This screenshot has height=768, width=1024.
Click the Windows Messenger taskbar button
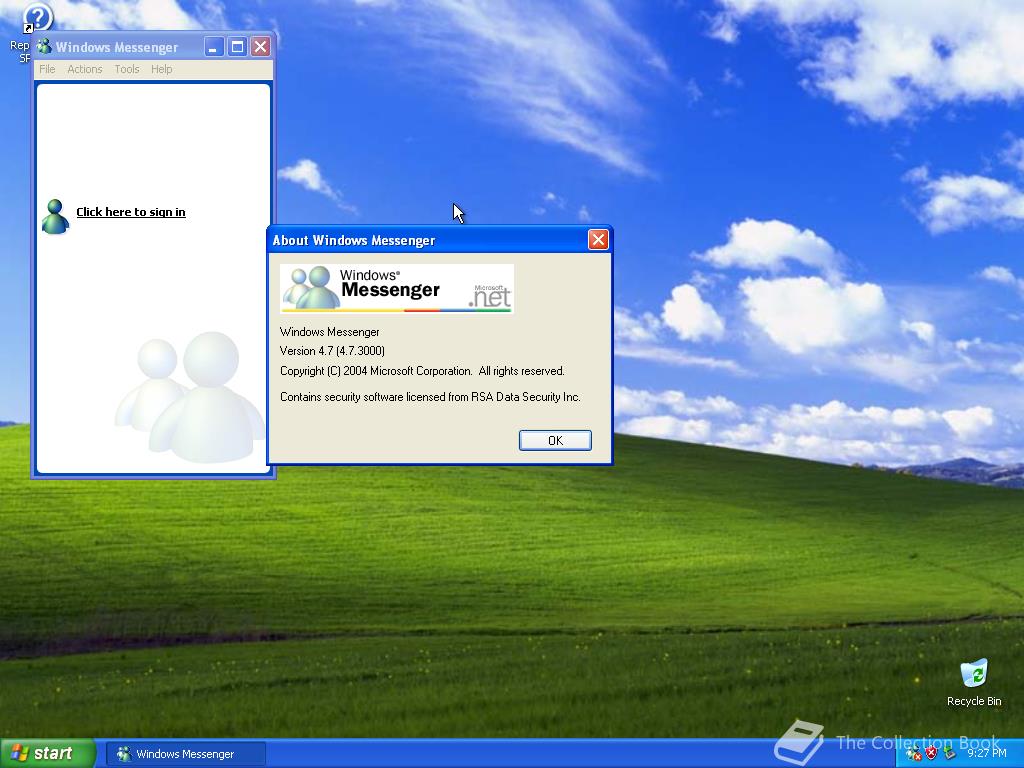point(185,754)
